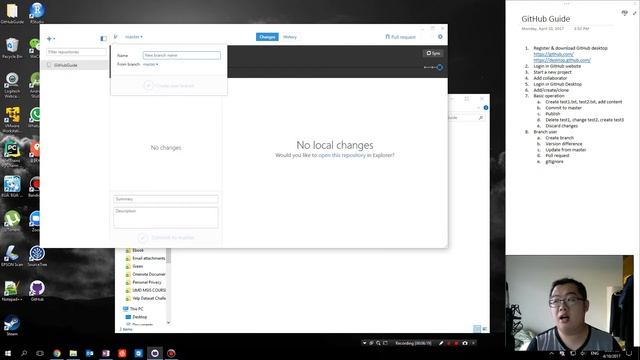Click the Sync button

coord(433,53)
